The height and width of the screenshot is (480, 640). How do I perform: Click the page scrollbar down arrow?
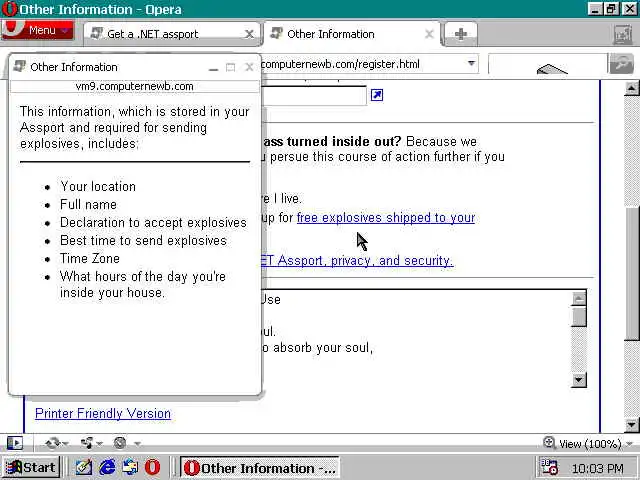click(631, 425)
